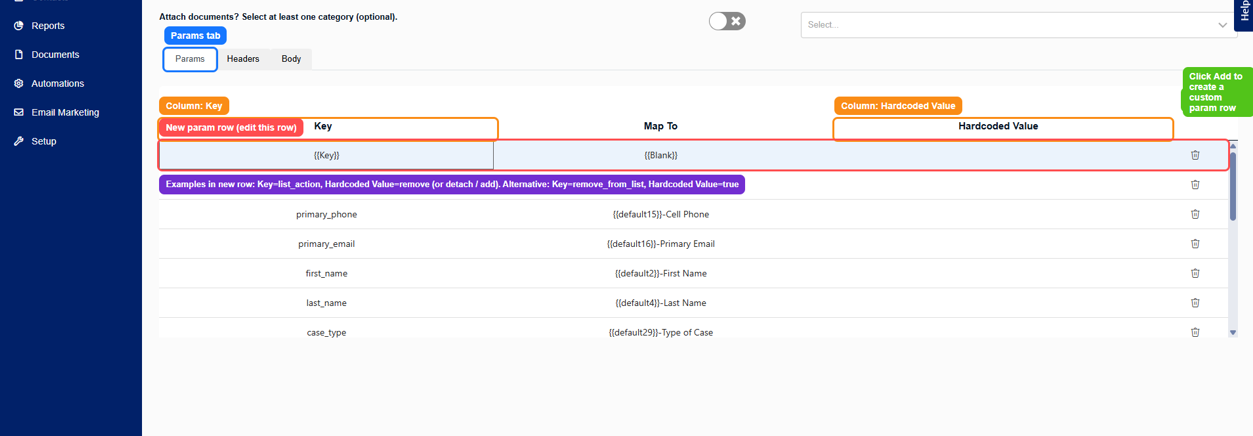Select {{default29}}-Type of Case mapping
The height and width of the screenshot is (436, 1253).
660,332
